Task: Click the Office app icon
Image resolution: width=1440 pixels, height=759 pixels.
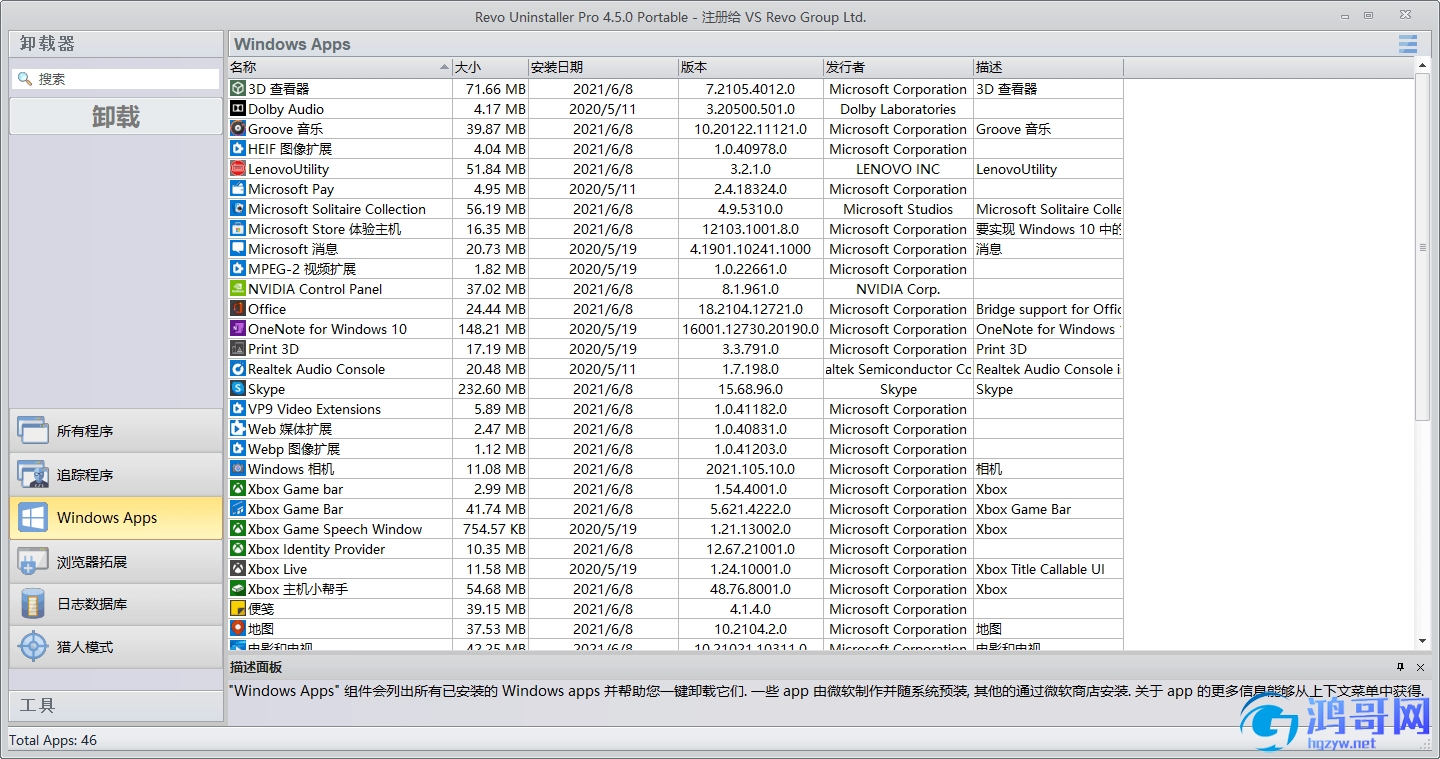Action: (238, 309)
